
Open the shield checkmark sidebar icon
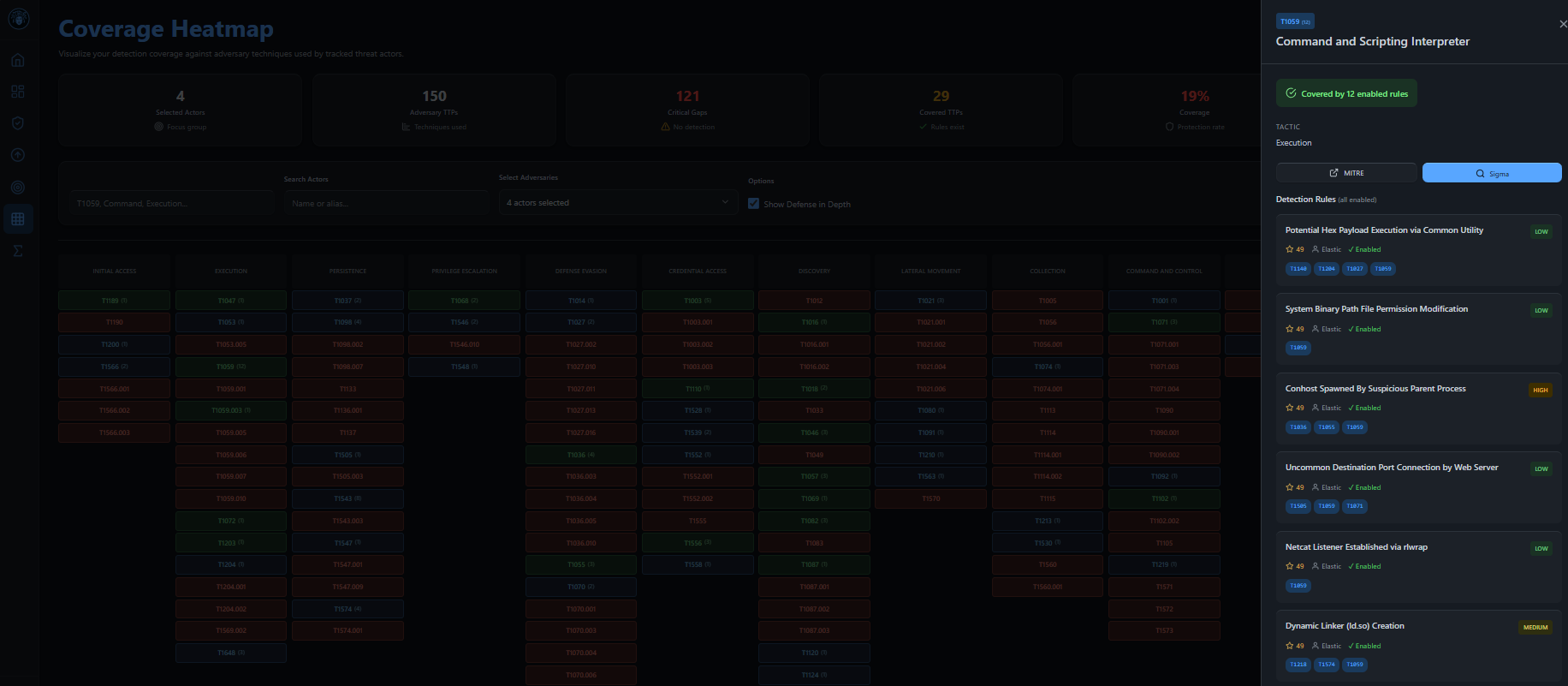[18, 123]
